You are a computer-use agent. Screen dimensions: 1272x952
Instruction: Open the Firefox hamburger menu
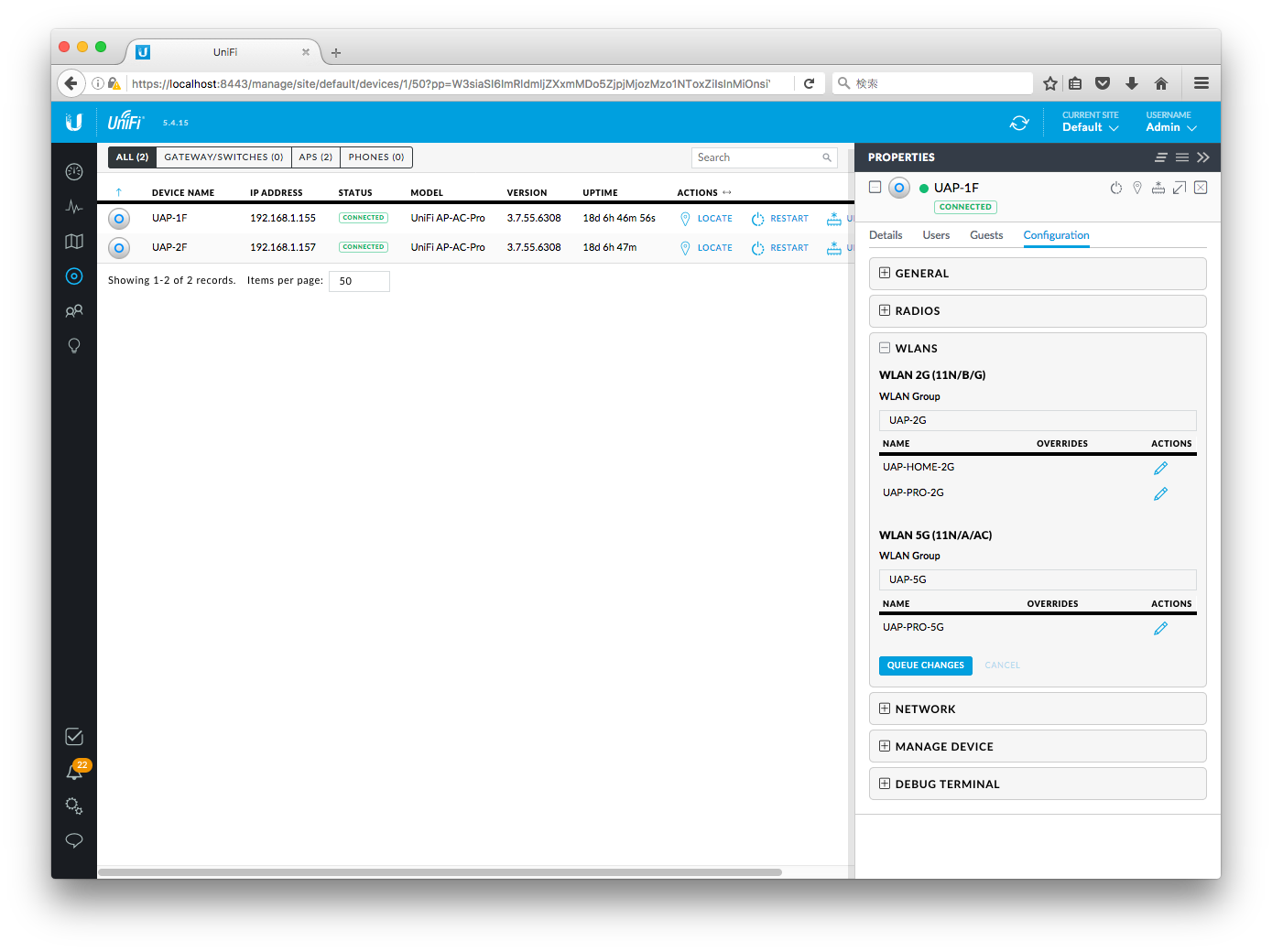pyautogui.click(x=1201, y=83)
